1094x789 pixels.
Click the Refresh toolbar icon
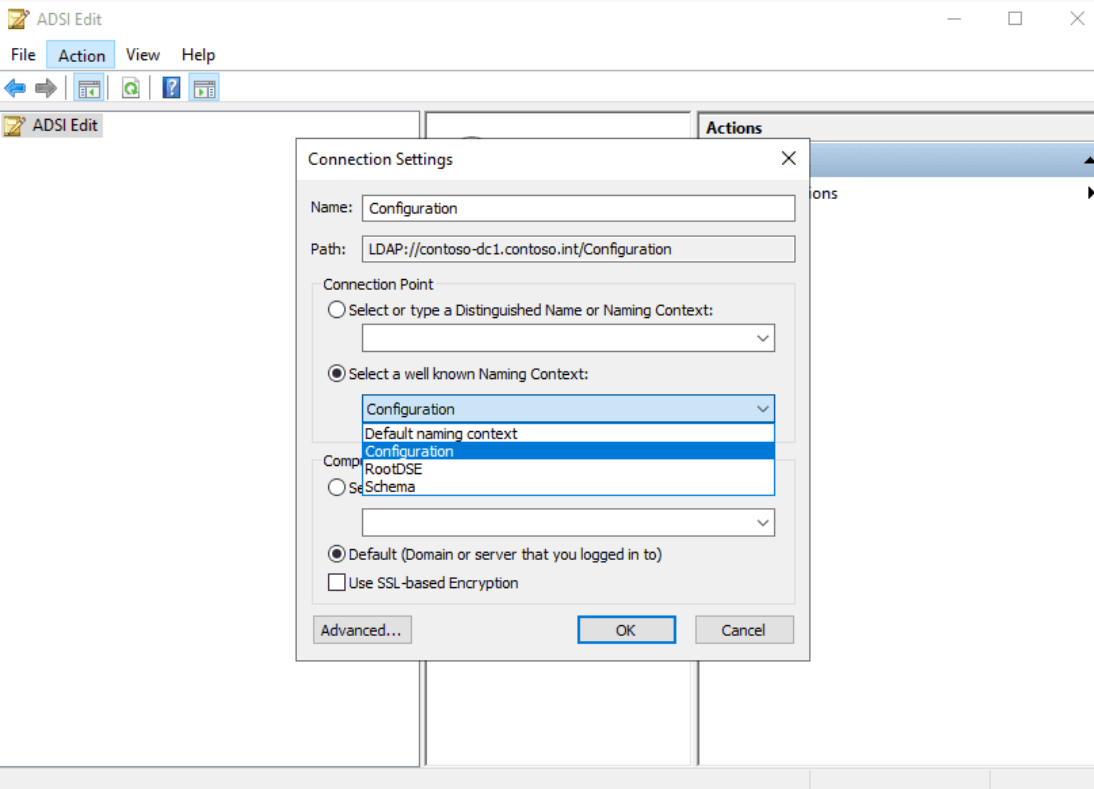(130, 87)
